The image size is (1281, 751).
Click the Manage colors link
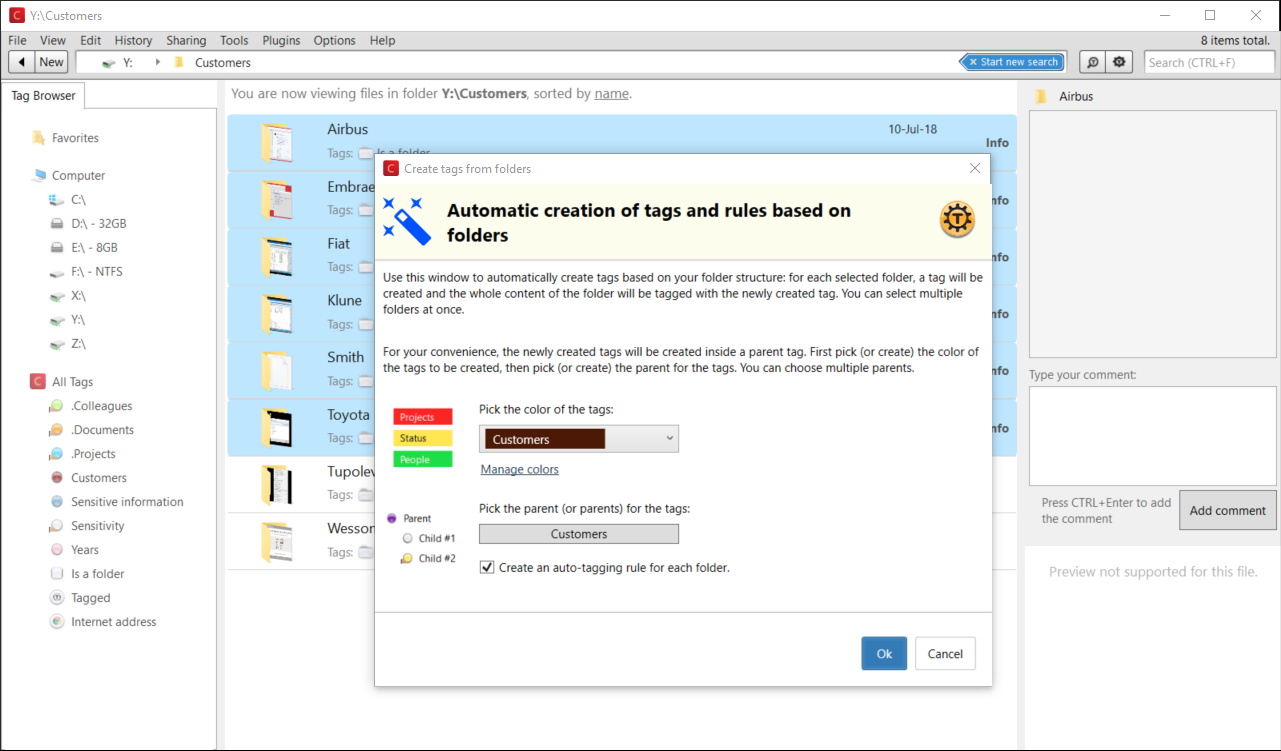coord(519,469)
